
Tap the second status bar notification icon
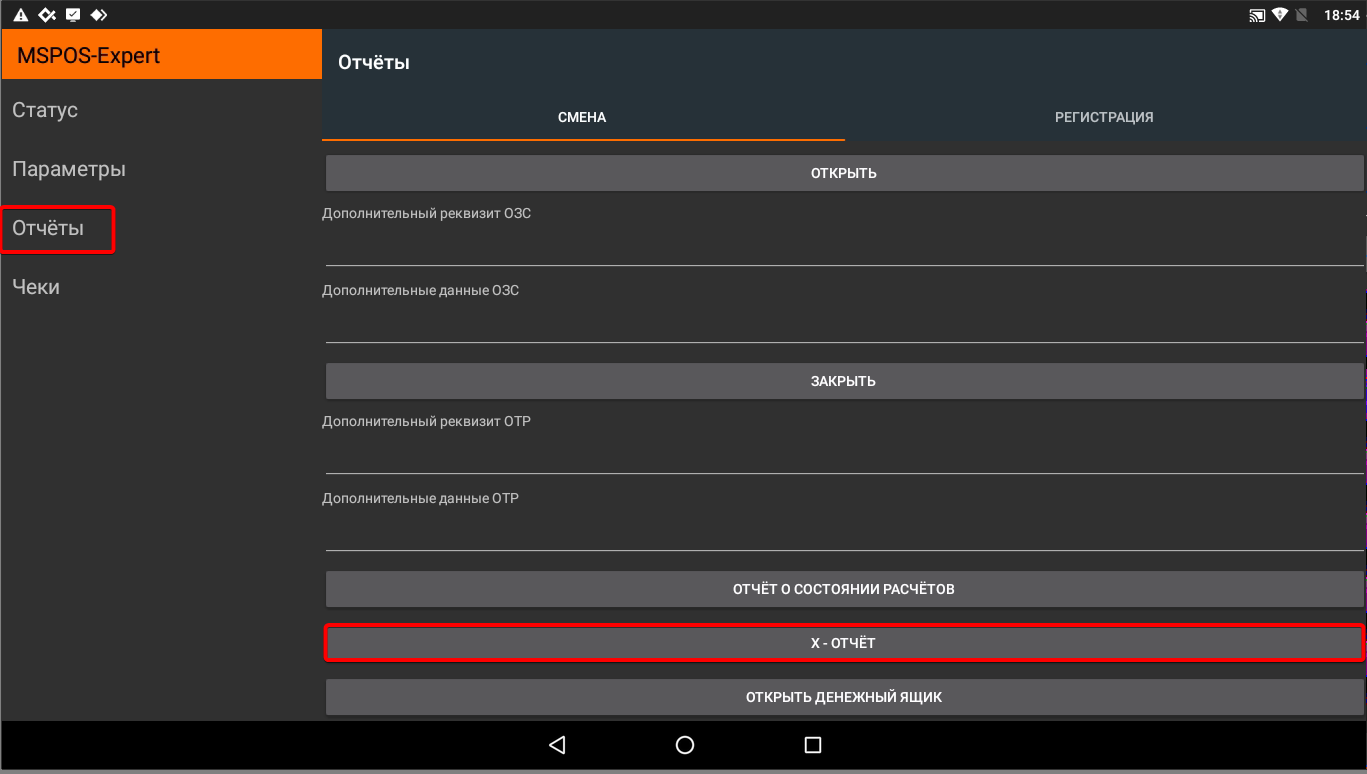[46, 15]
